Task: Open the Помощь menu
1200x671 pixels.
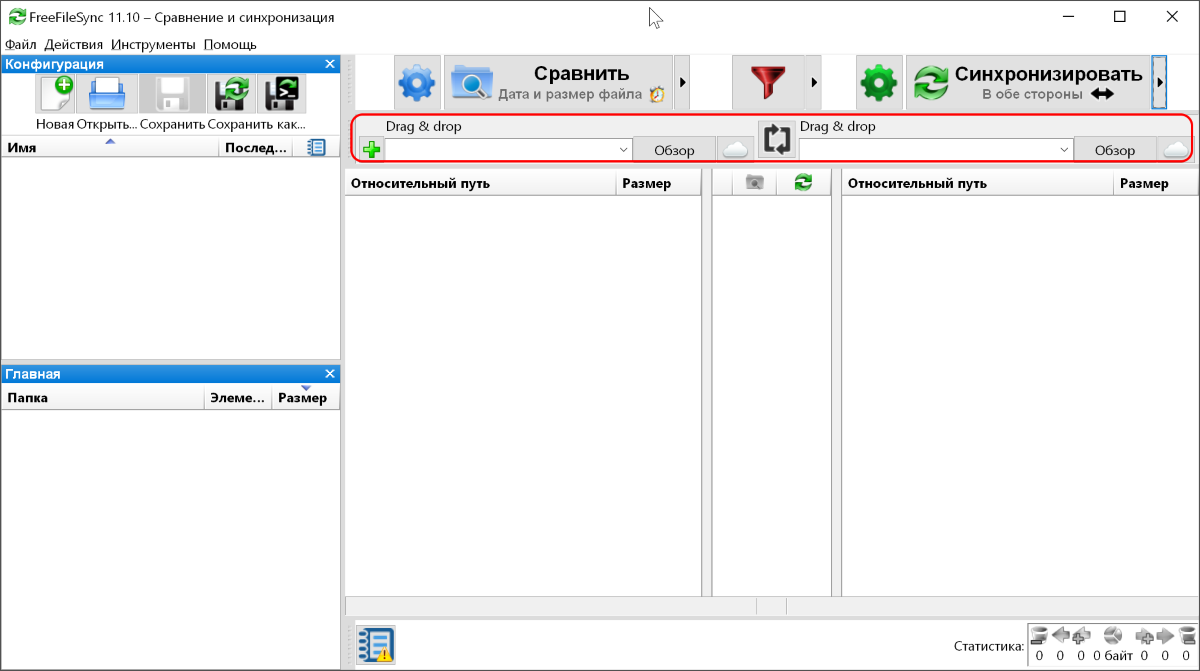Action: (x=230, y=44)
